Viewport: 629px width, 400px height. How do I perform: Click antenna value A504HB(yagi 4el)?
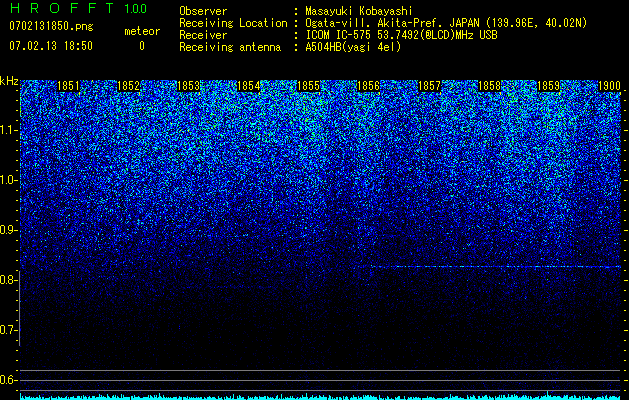pyautogui.click(x=353, y=47)
